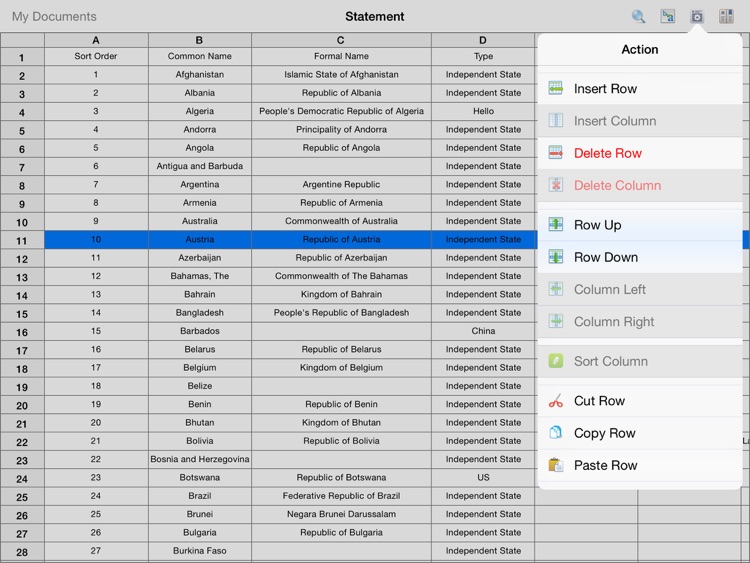Click the green Sort Column icon
Screen dimensions: 750x563
[556, 361]
